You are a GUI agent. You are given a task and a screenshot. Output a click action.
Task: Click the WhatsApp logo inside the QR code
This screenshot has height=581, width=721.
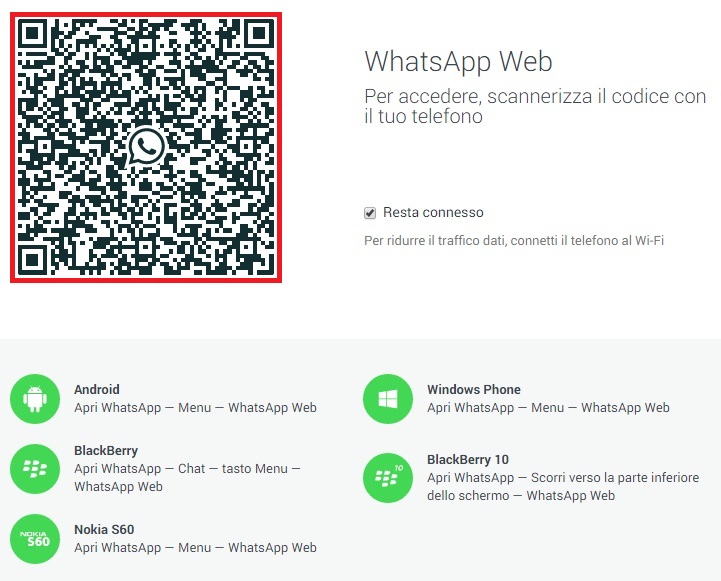pyautogui.click(x=146, y=146)
